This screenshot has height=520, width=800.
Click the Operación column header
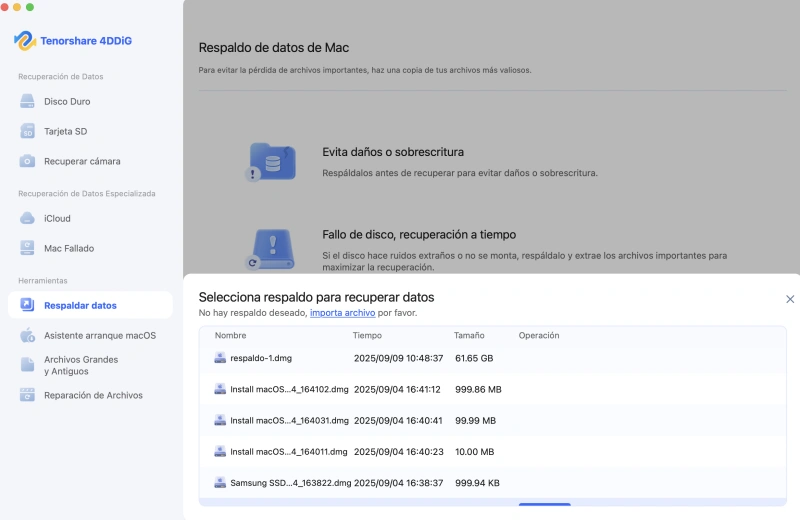539,335
